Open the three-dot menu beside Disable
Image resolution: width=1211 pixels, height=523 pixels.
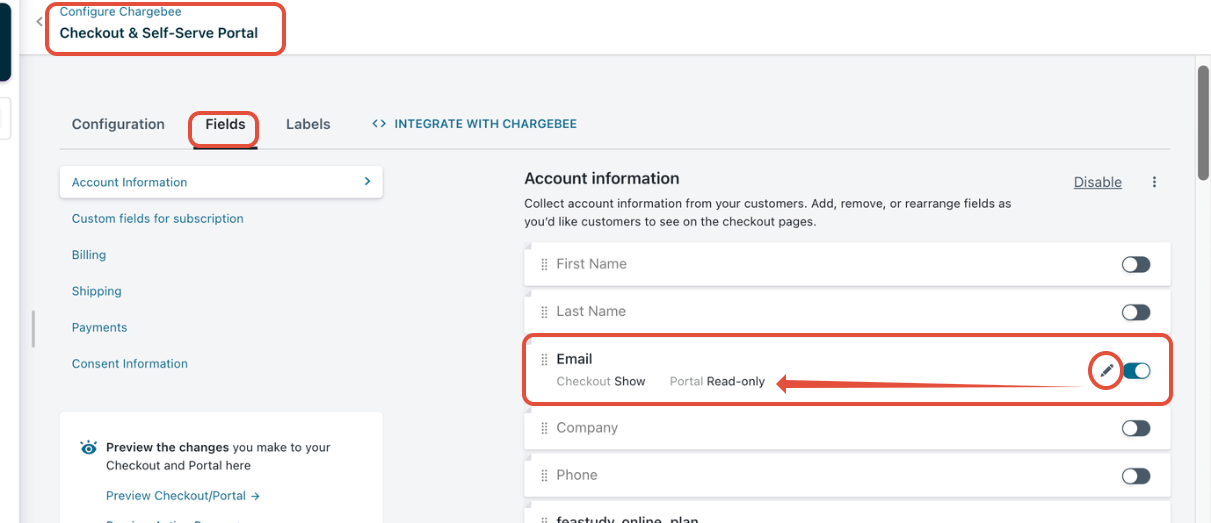coord(1154,182)
